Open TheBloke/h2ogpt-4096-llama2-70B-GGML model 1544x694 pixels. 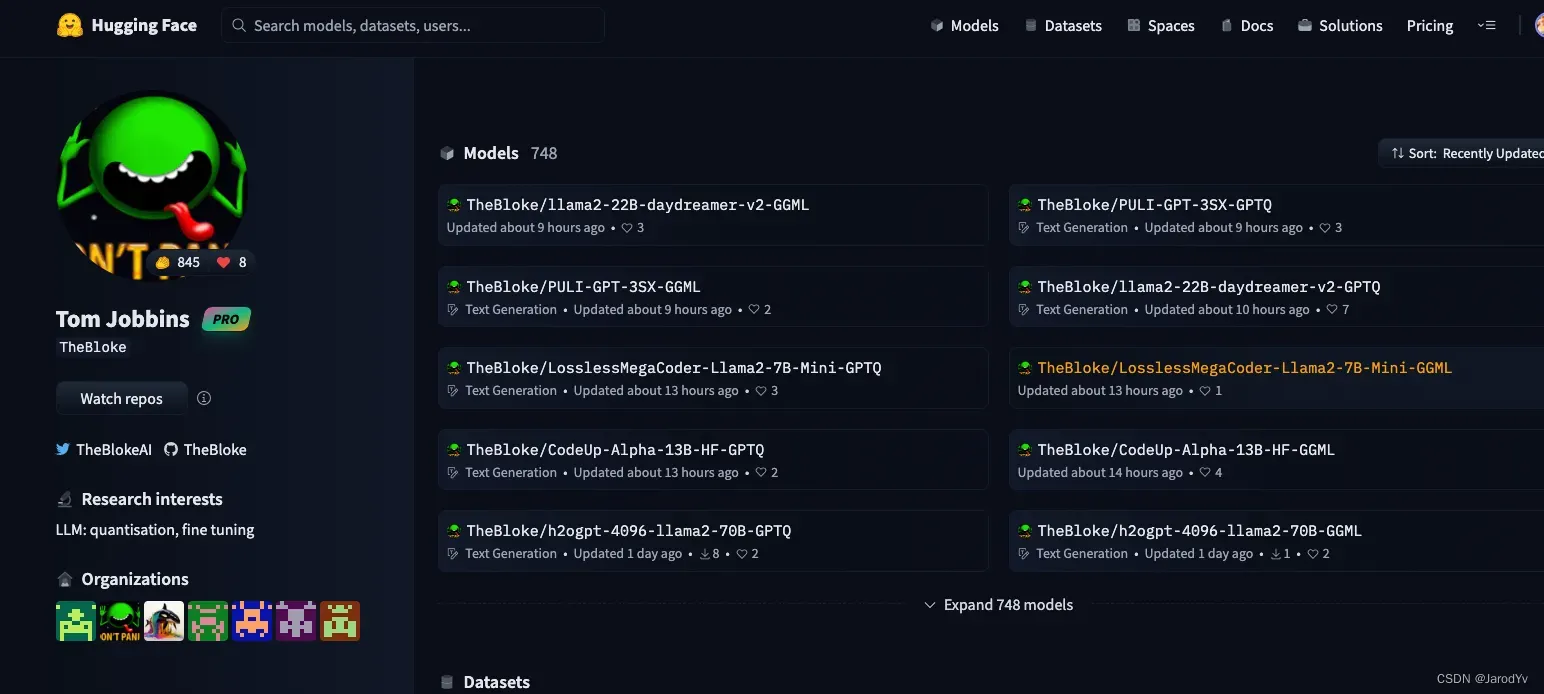click(x=1276, y=540)
